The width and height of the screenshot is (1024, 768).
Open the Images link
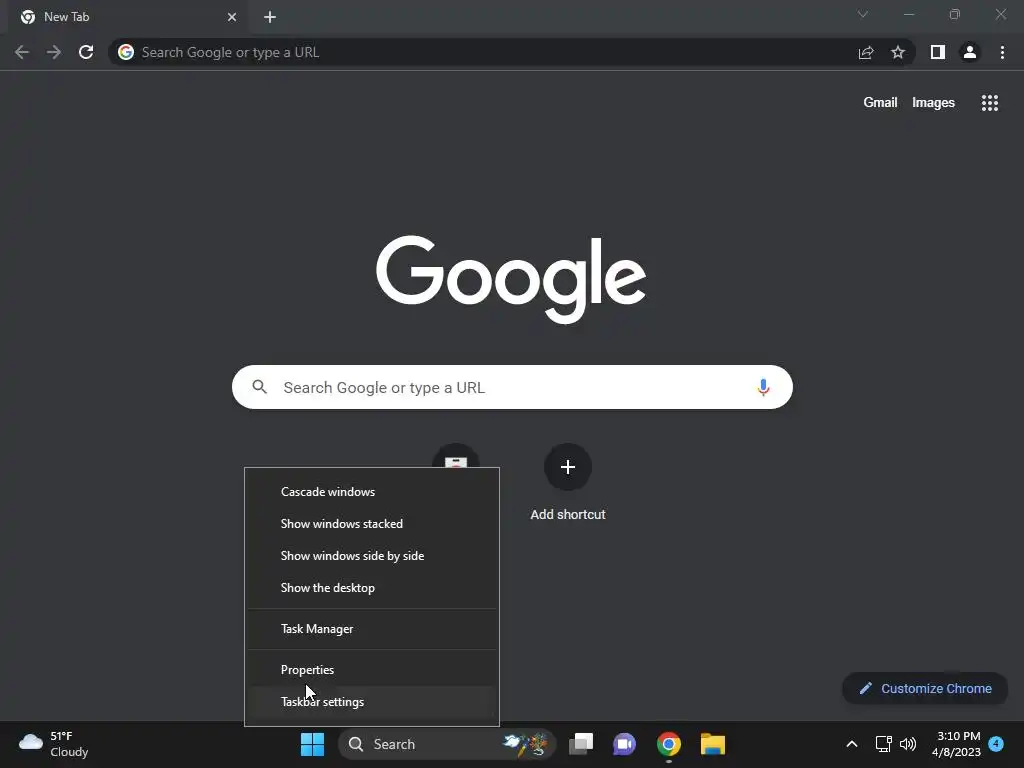click(933, 103)
